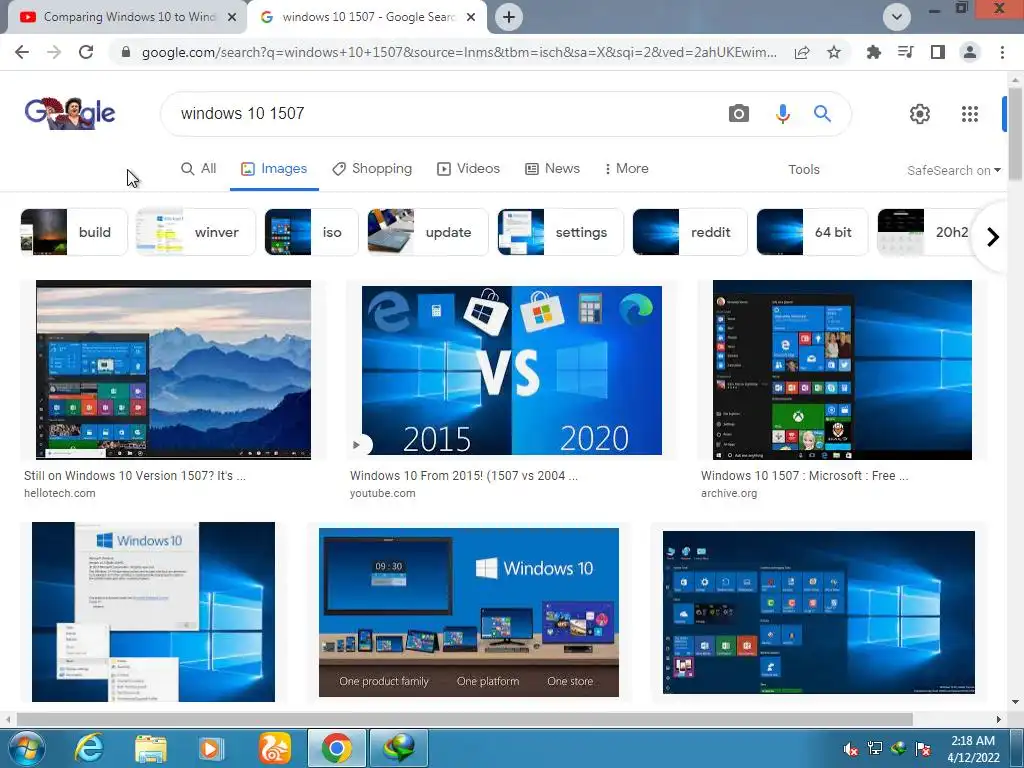Show more suggestion chips with the right arrow

(993, 236)
